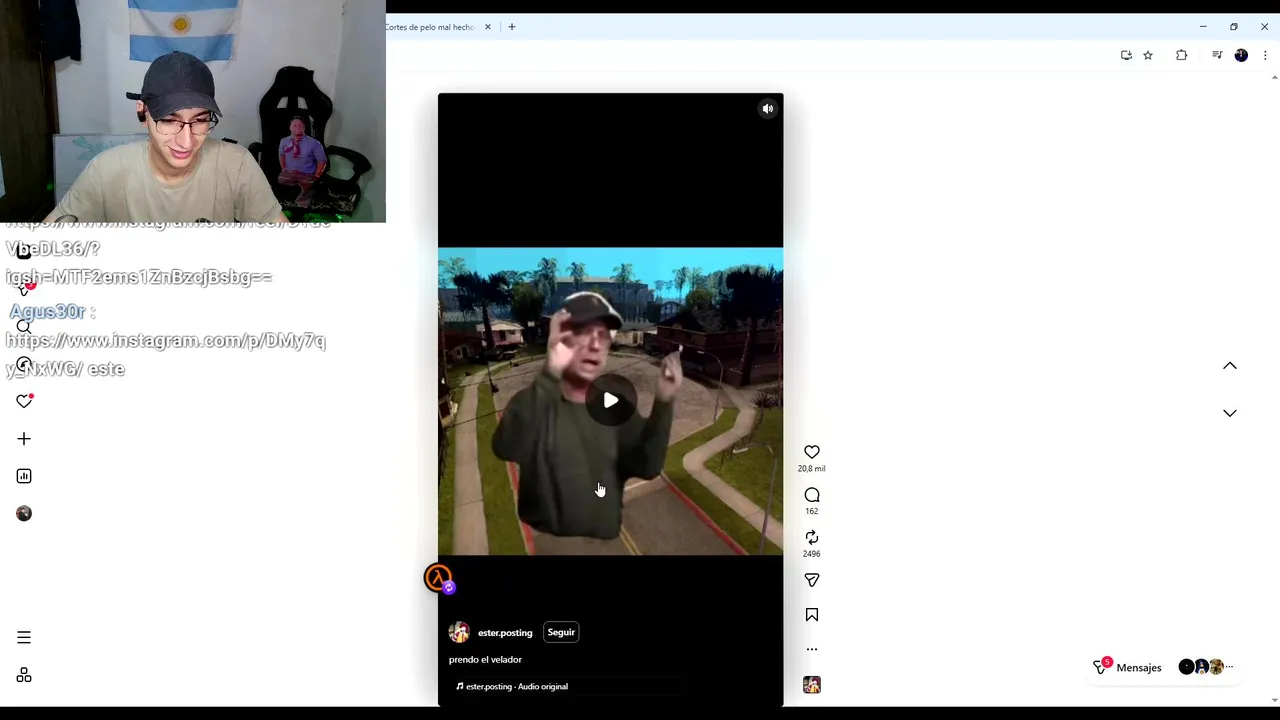This screenshot has height=720, width=1280.
Task: Open the browser media controls icon
Action: click(x=1217, y=55)
